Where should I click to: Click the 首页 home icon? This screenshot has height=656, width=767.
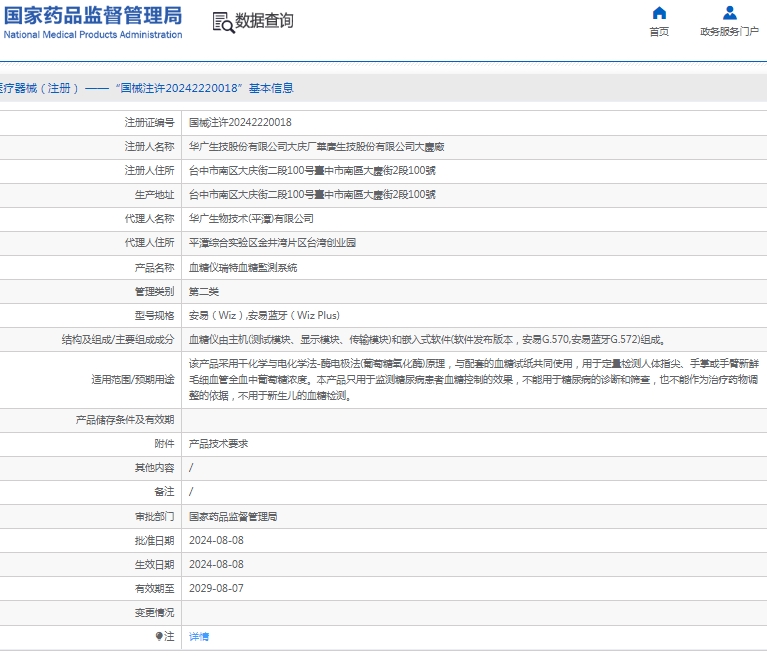coord(659,13)
